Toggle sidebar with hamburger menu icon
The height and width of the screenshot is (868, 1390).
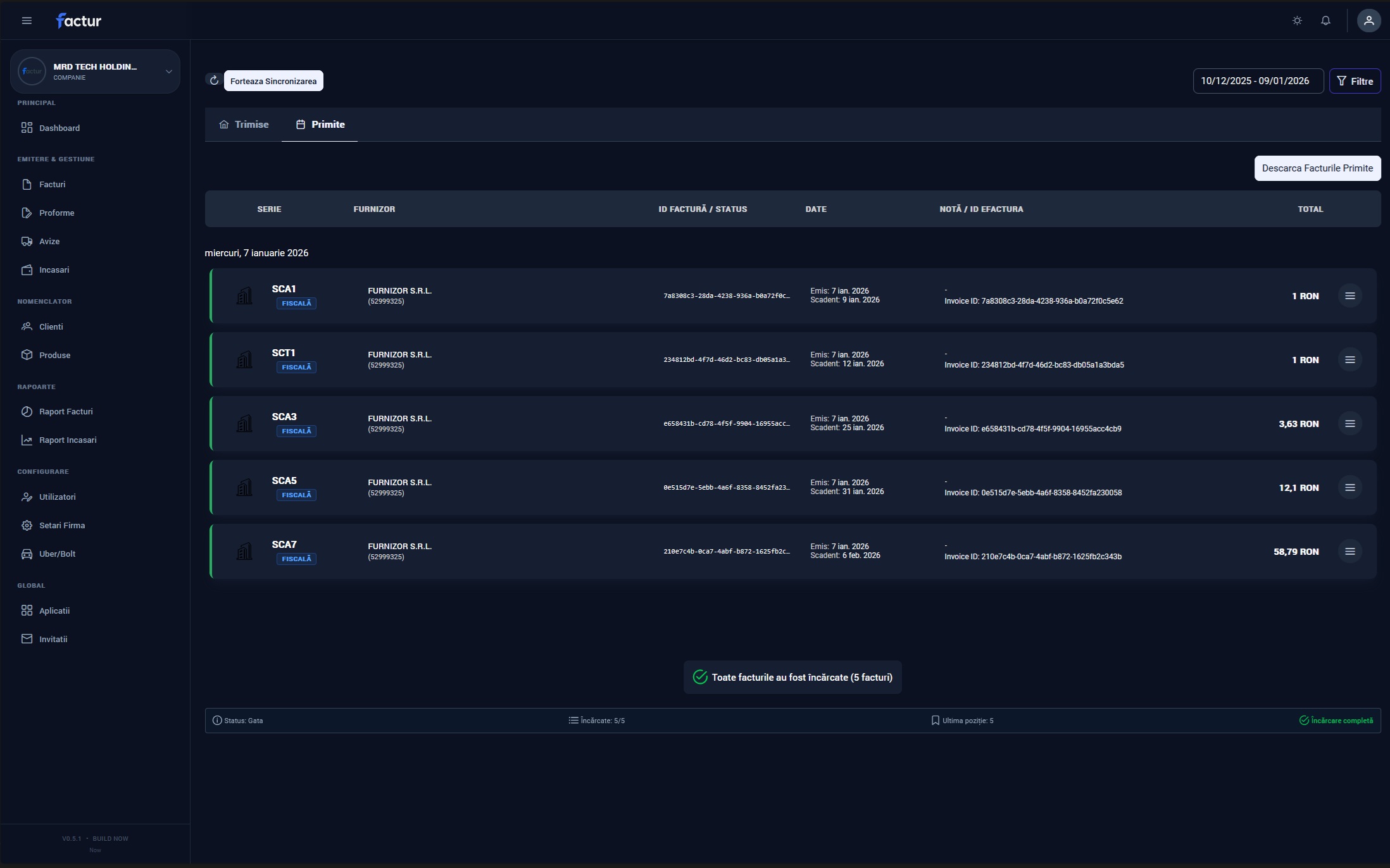[x=27, y=21]
